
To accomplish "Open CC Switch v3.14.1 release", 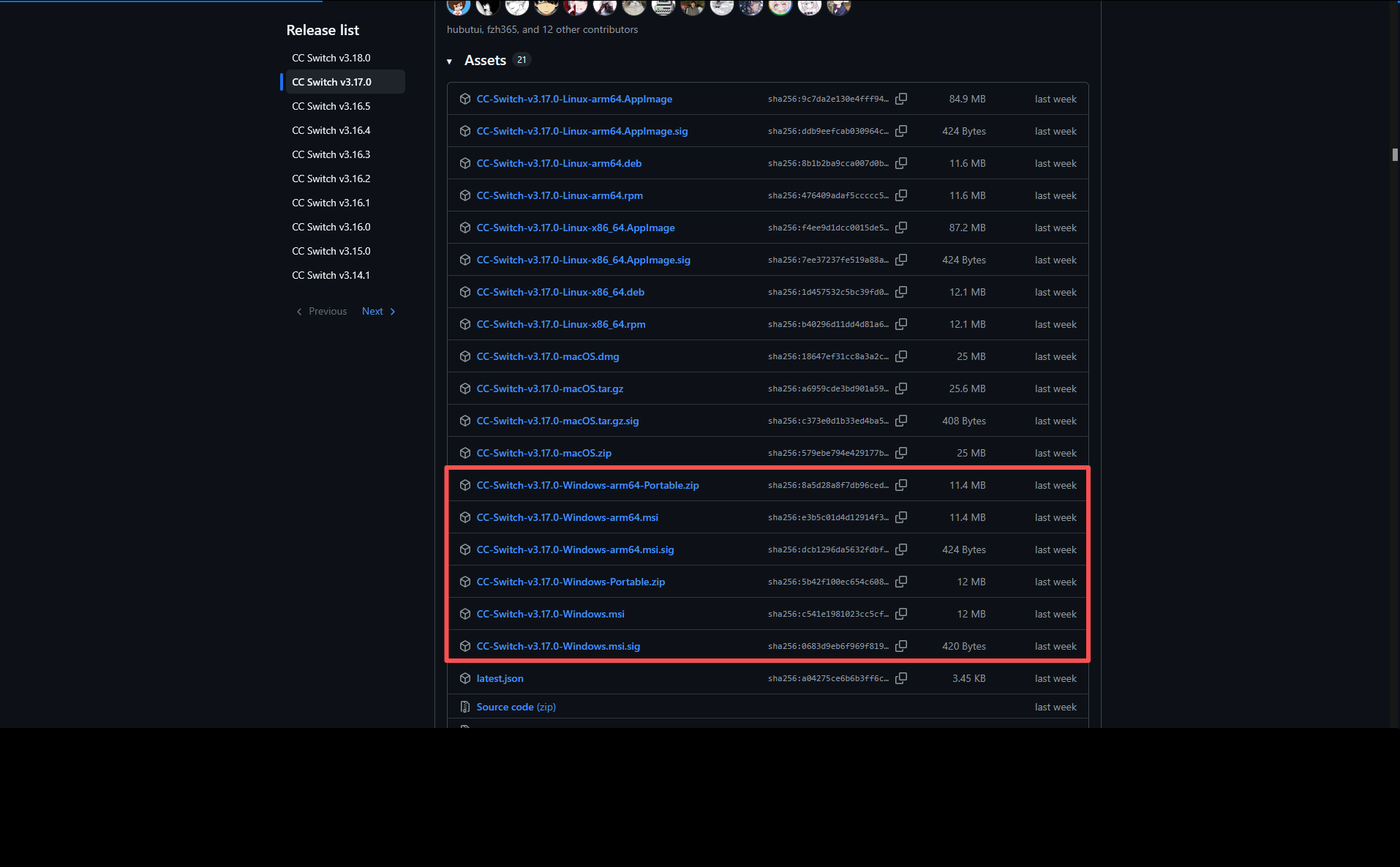I will pos(331,275).
